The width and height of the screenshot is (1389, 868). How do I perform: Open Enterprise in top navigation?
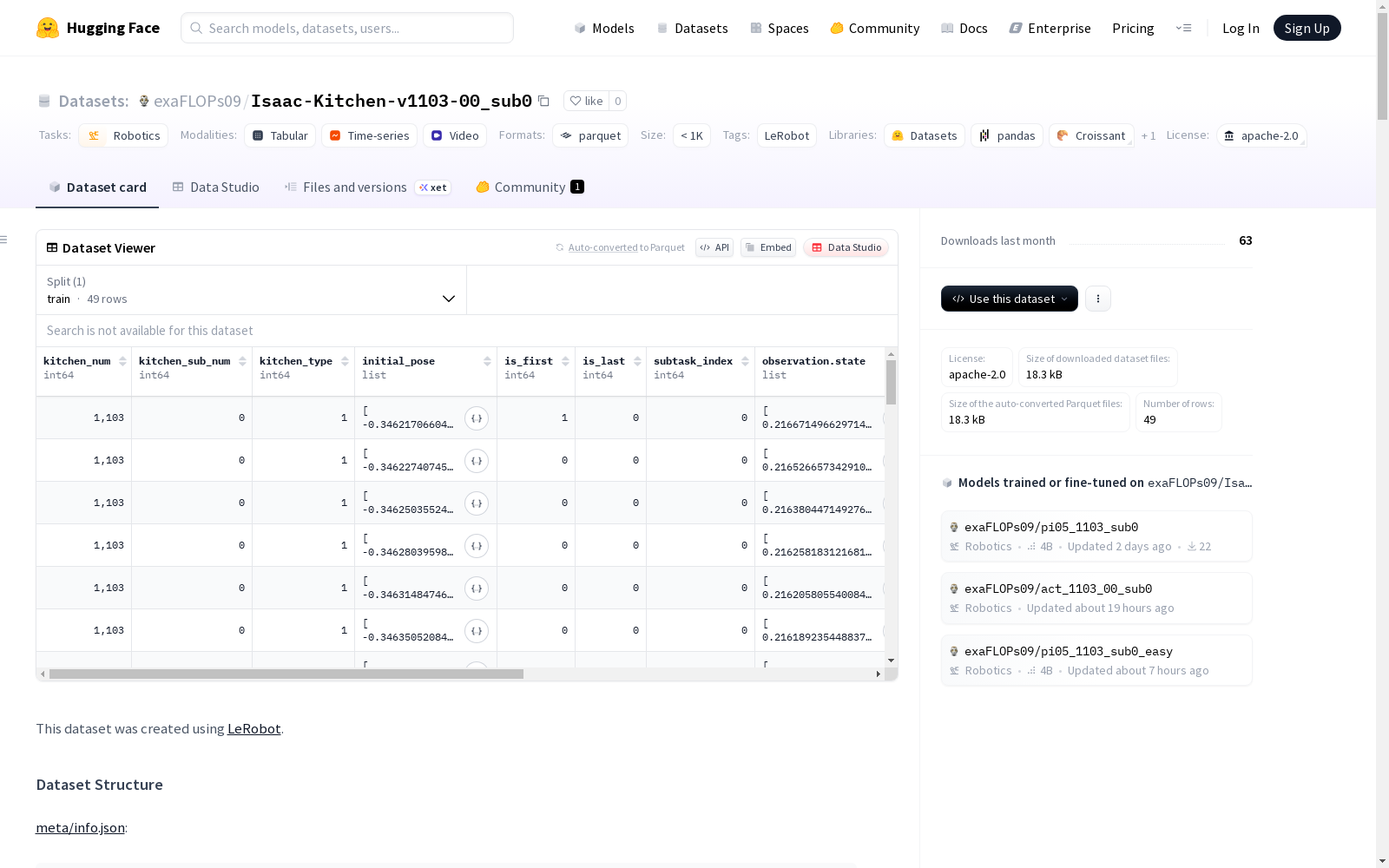1050,28
